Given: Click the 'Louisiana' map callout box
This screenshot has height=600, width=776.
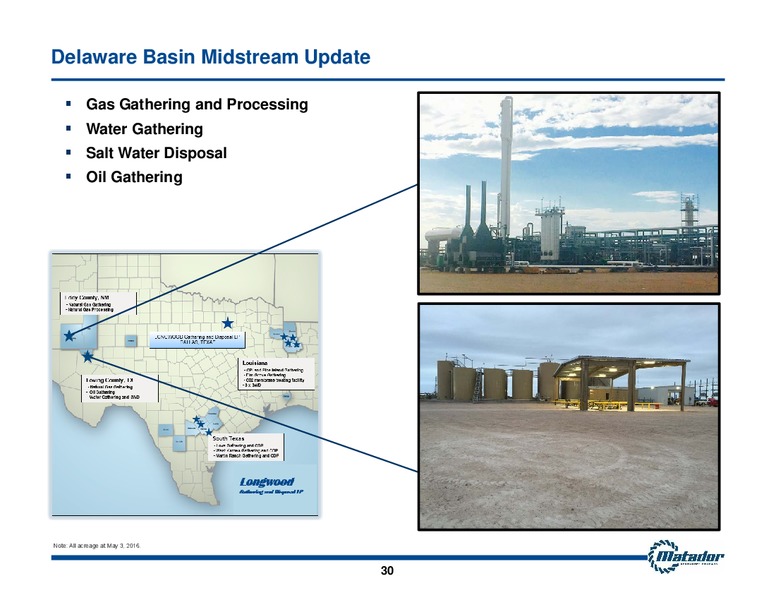Looking at the screenshot, I should click(275, 374).
